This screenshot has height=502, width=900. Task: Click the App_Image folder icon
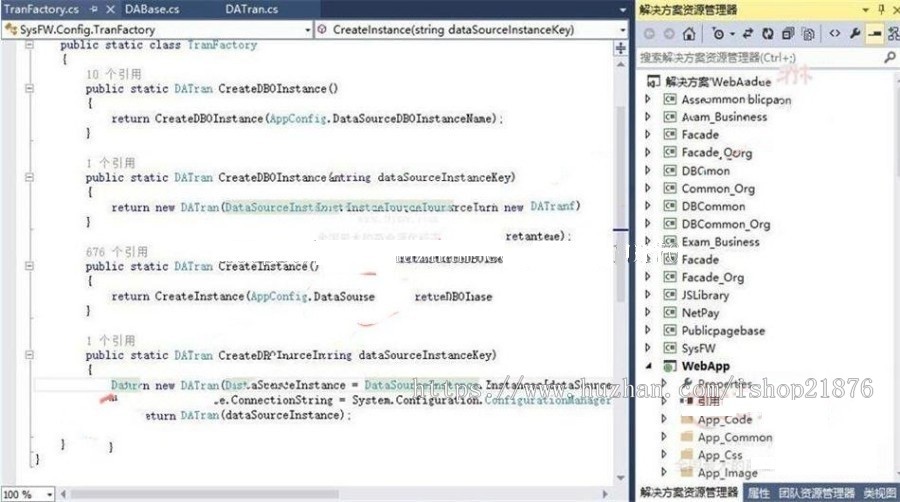tap(687, 472)
